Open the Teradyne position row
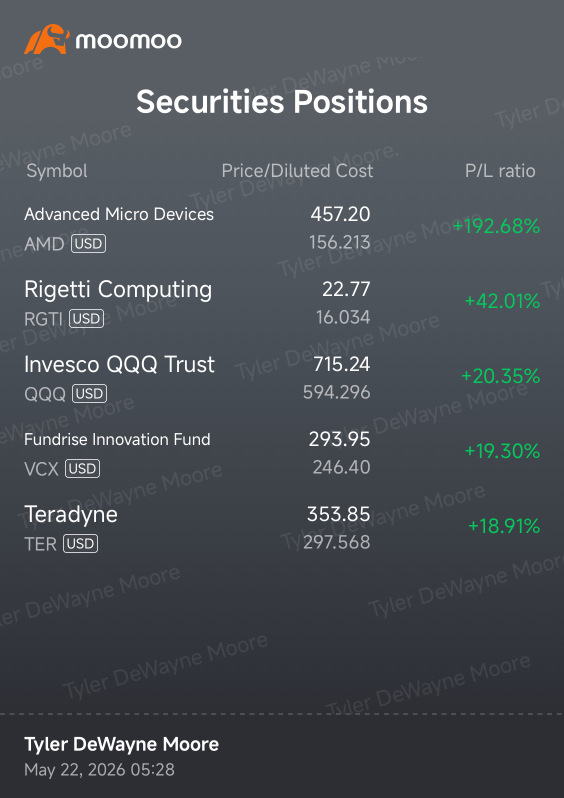Image resolution: width=564 pixels, height=798 pixels. tap(282, 528)
